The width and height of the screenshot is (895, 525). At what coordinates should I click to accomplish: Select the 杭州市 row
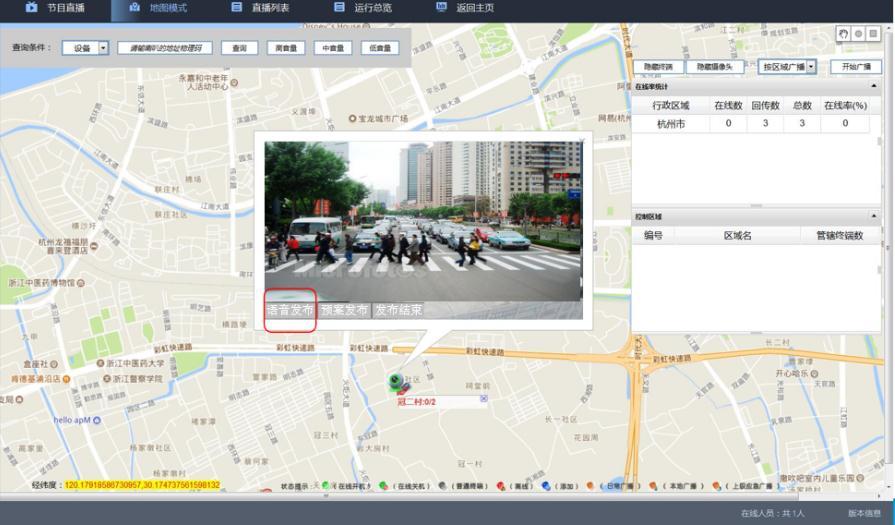tap(751, 123)
